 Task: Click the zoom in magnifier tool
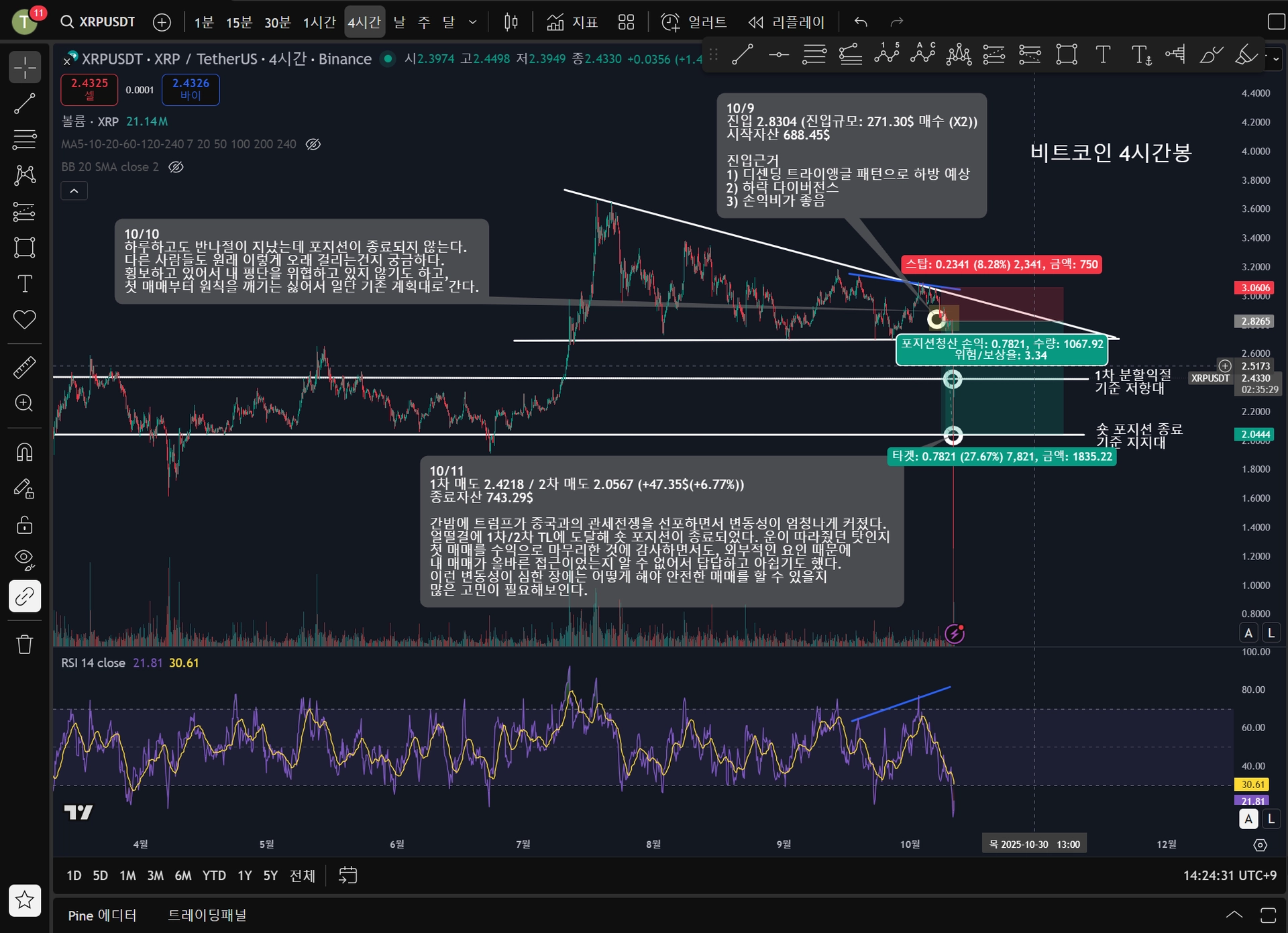pyautogui.click(x=25, y=403)
